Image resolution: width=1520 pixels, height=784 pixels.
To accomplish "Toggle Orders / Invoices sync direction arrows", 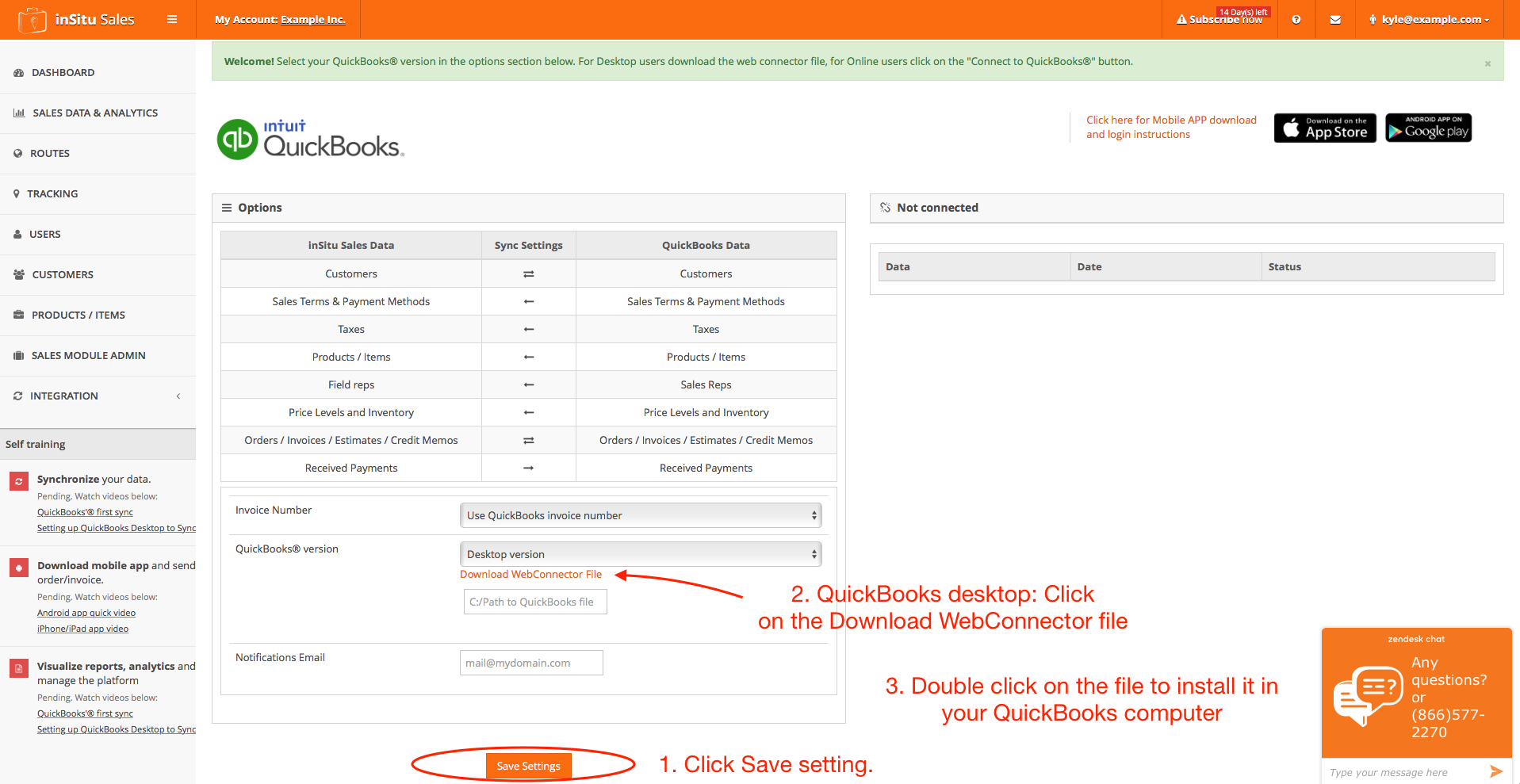I will coord(528,441).
